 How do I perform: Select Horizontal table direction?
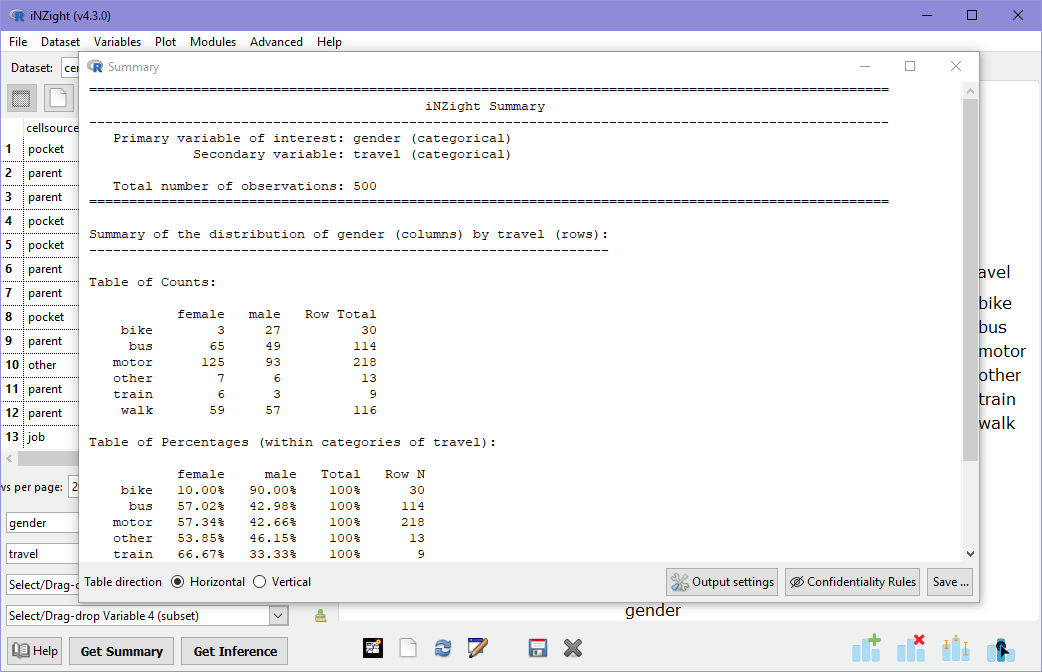tap(178, 582)
